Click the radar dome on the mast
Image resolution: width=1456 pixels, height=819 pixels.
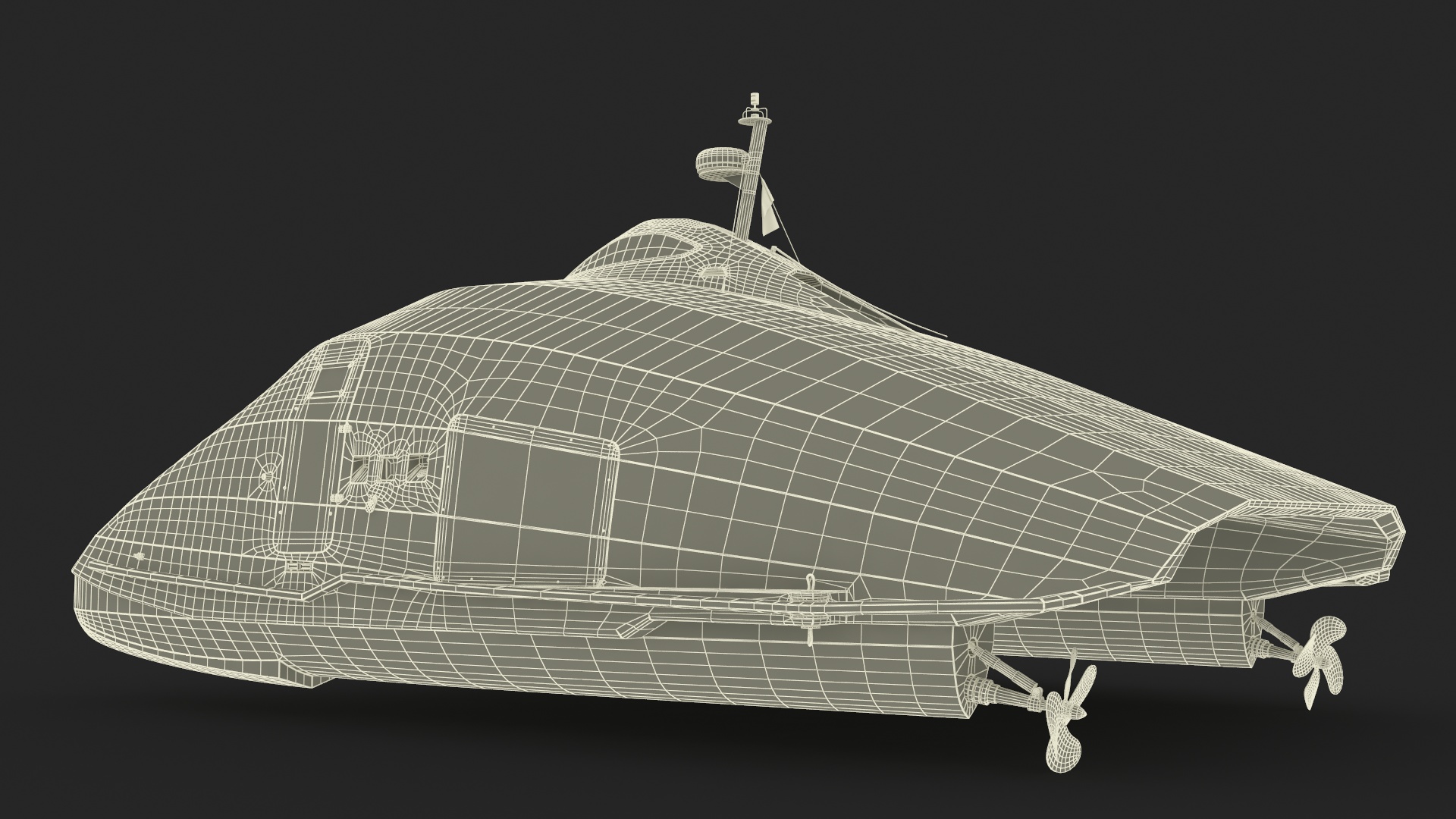(x=717, y=162)
